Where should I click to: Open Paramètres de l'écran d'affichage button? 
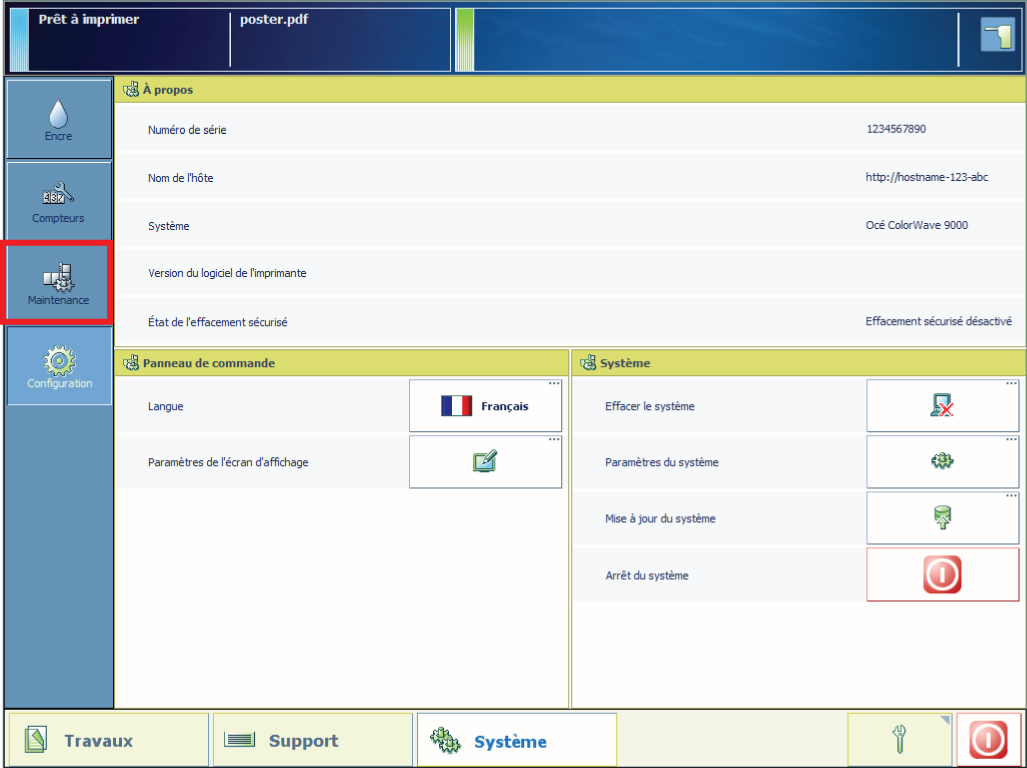pos(485,462)
